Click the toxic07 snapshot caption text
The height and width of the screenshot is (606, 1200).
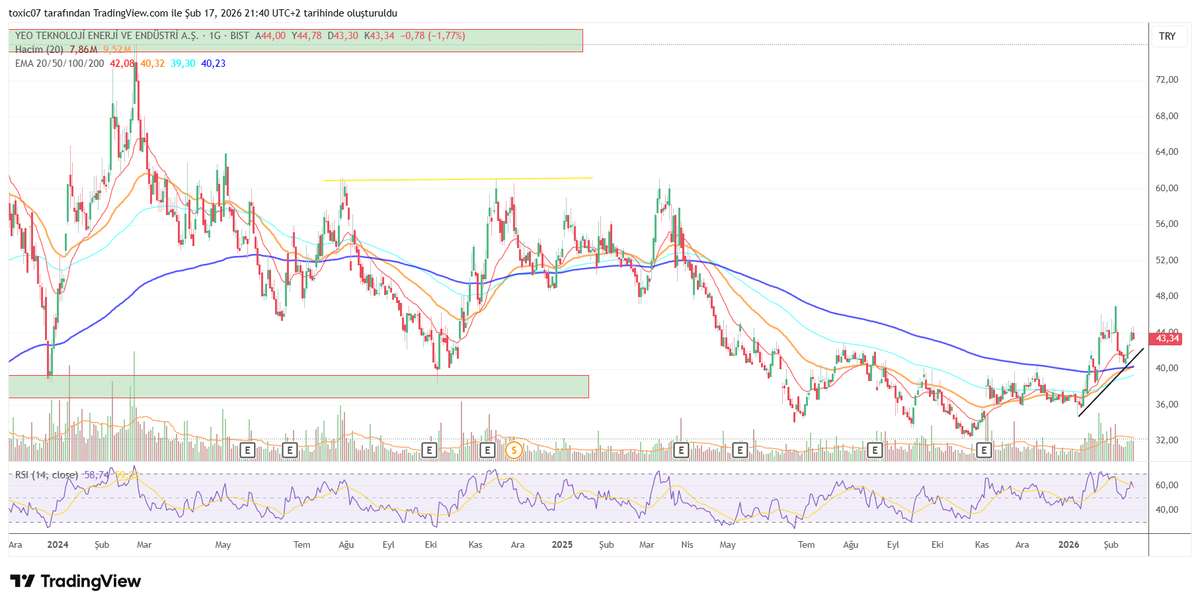[203, 13]
